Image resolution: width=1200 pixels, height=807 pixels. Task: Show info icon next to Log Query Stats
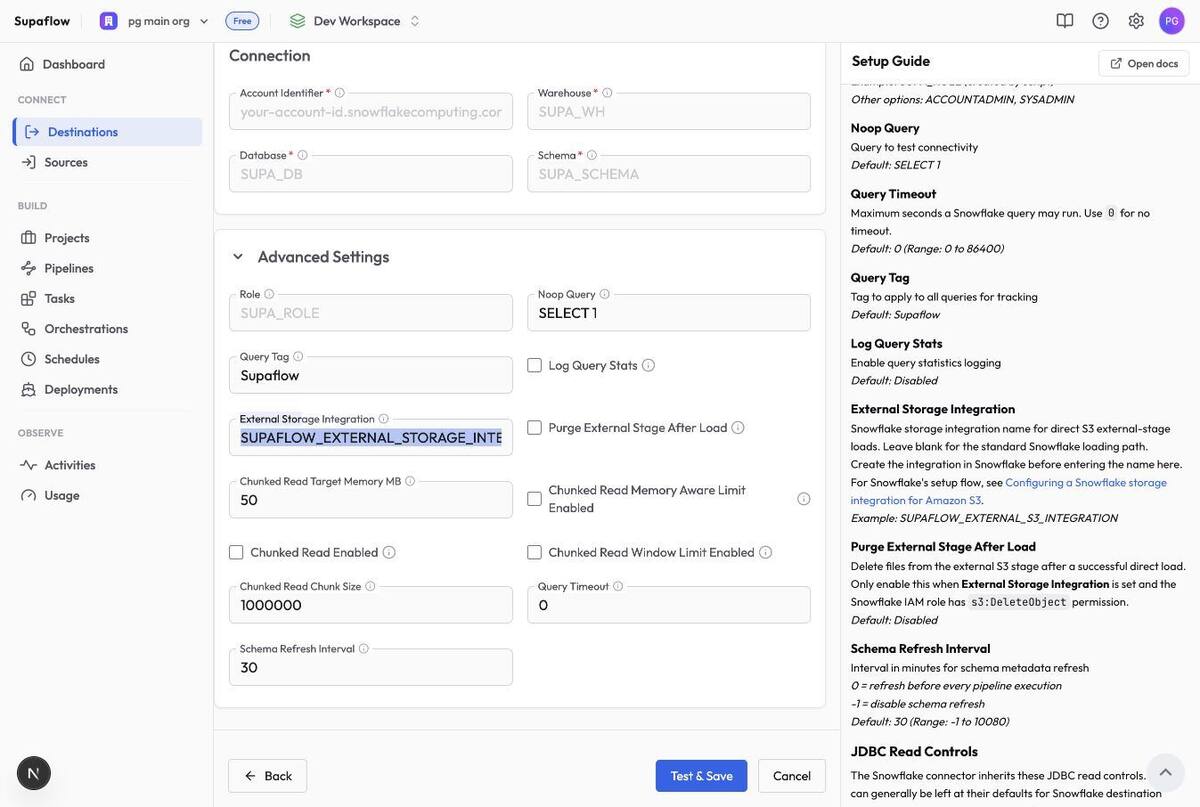(x=648, y=365)
